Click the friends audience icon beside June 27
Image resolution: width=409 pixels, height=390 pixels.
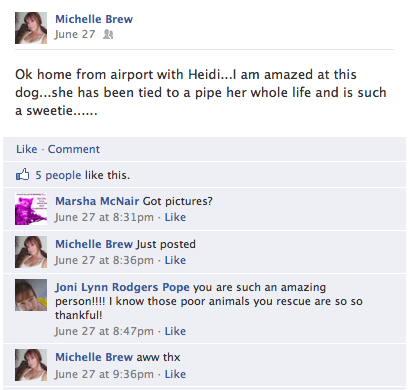(108, 34)
